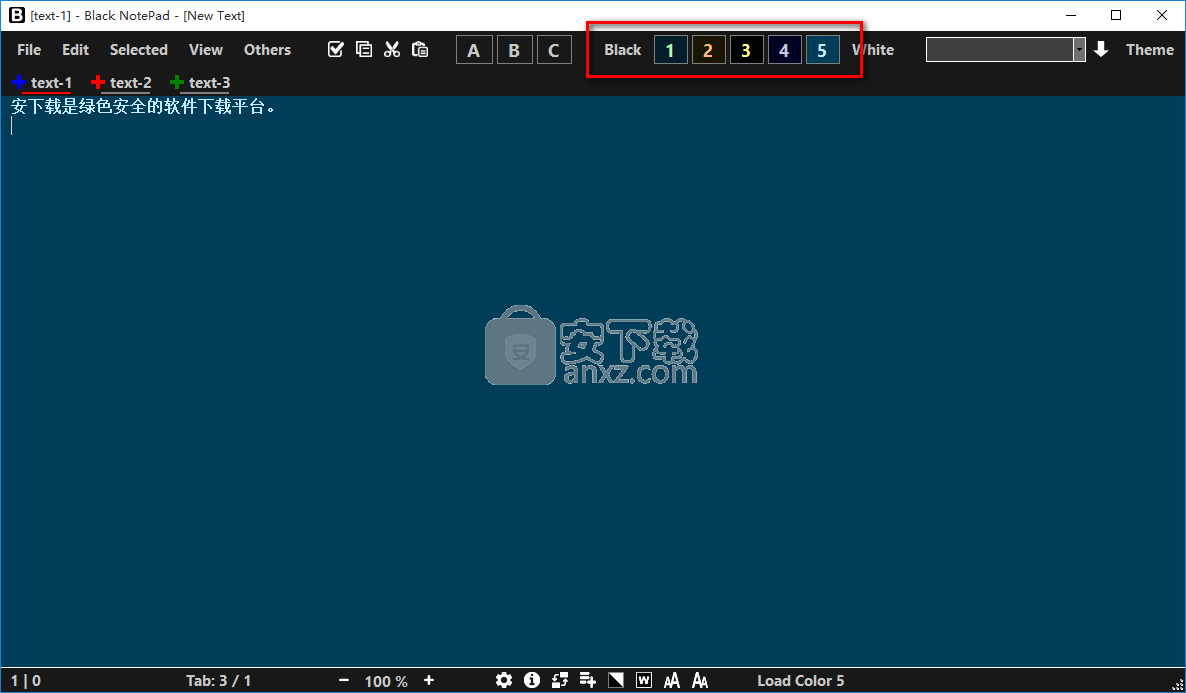Load color scheme 4 swatch
This screenshot has height=693, width=1186.
(784, 50)
